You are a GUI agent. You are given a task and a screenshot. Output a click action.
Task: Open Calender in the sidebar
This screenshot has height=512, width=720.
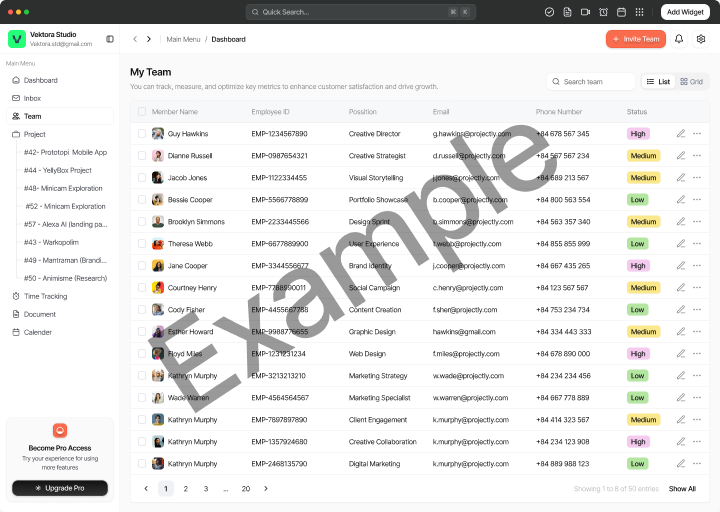[60, 332]
